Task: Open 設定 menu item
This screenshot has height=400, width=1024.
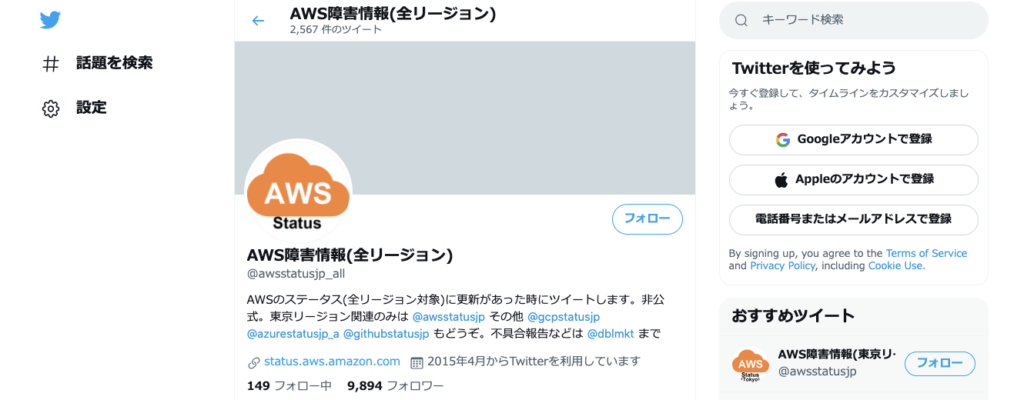Action: click(x=91, y=108)
